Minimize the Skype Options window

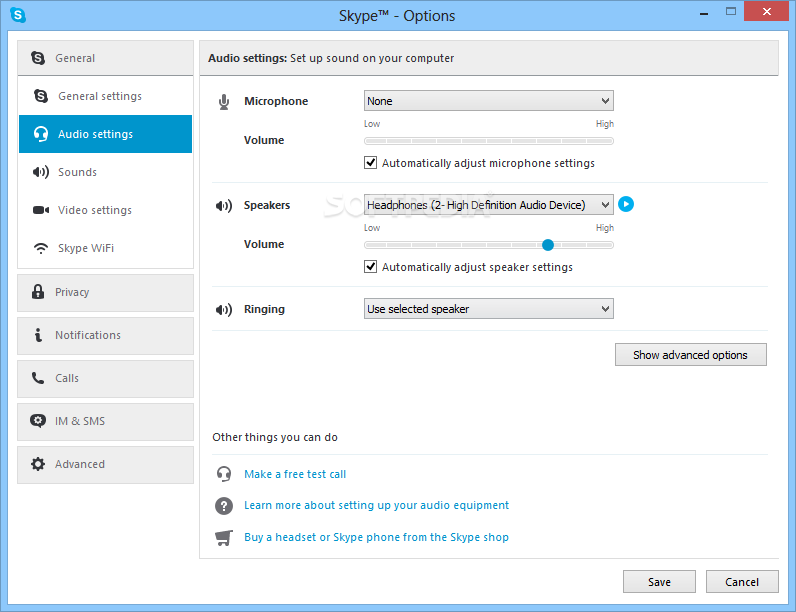pyautogui.click(x=704, y=14)
